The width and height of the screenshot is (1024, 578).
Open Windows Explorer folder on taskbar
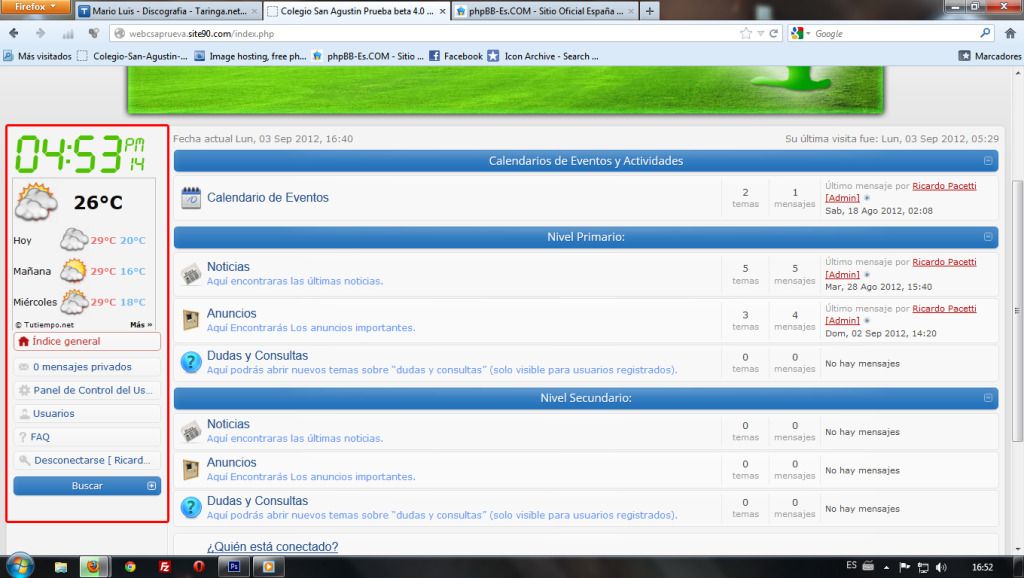(61, 566)
